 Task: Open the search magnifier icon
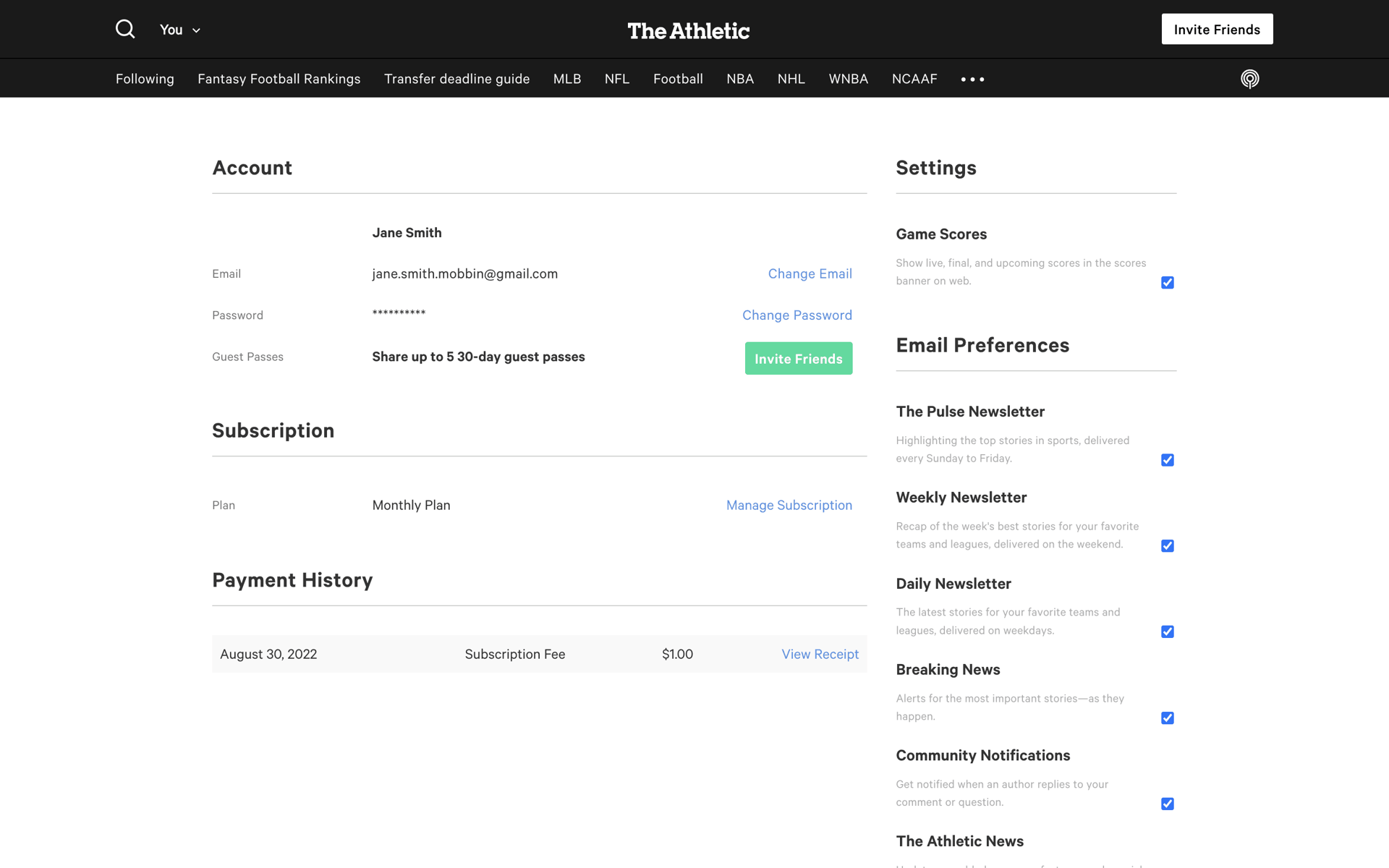pyautogui.click(x=125, y=29)
